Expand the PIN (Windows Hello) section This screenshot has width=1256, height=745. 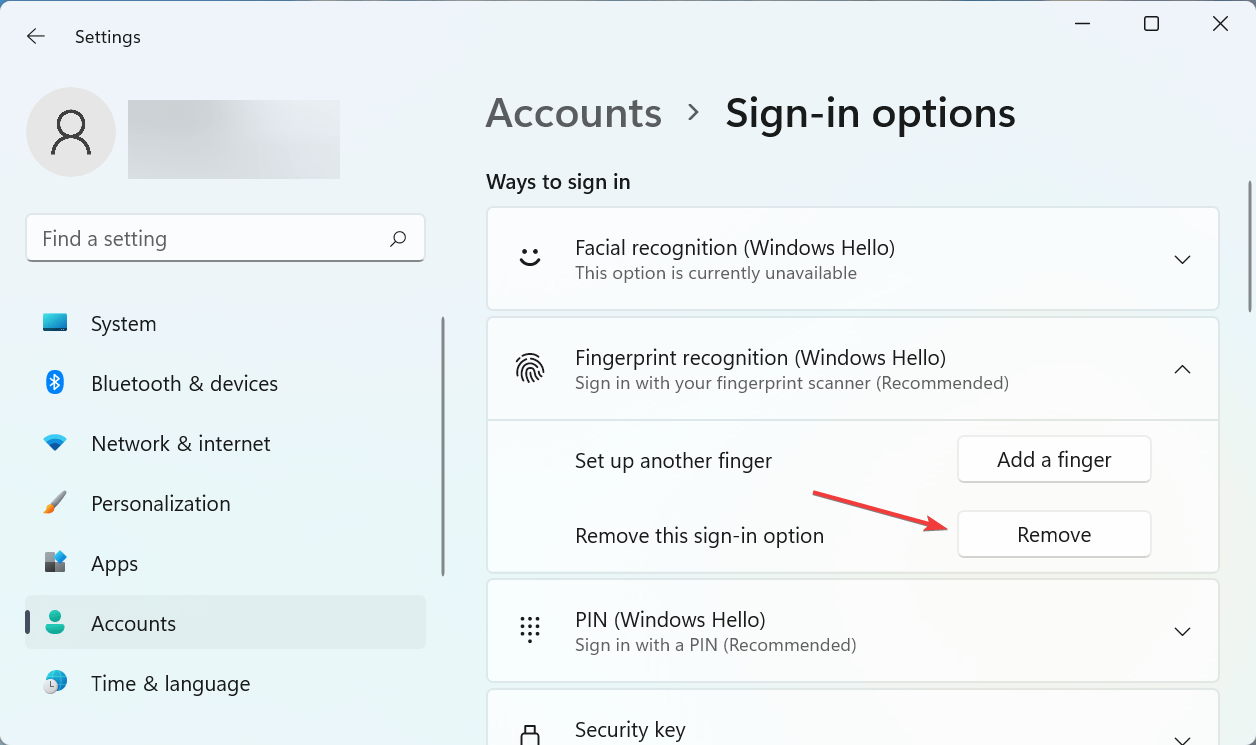pyautogui.click(x=1182, y=631)
